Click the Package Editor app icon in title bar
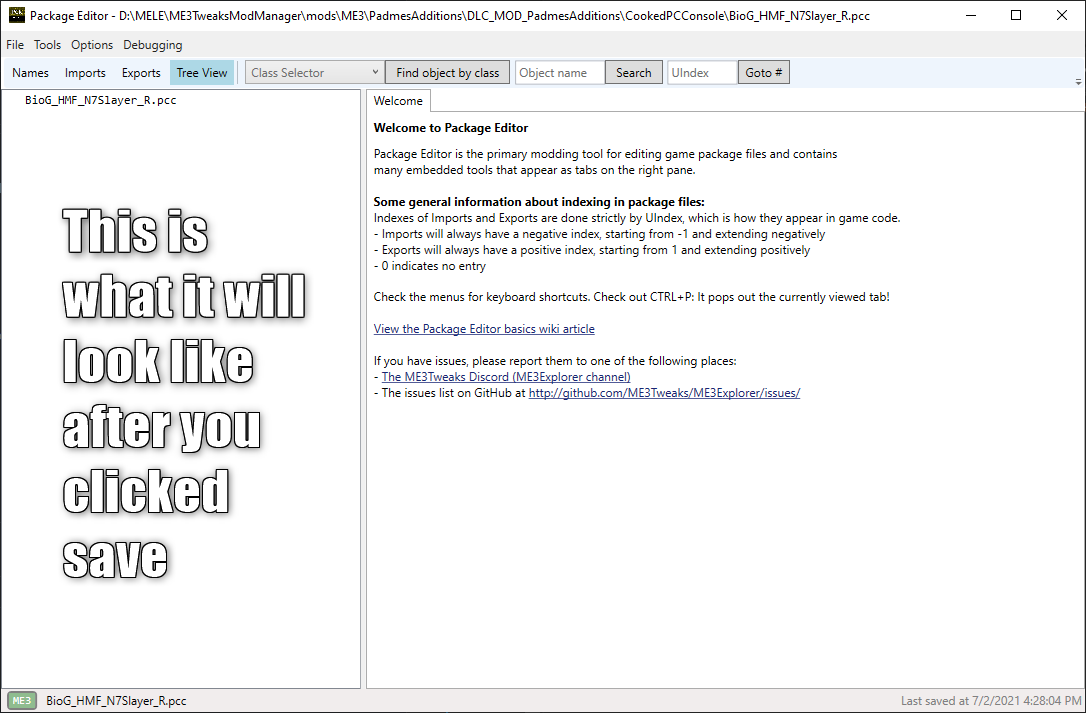Screen dimensions: 1086x713 (x=17, y=15)
